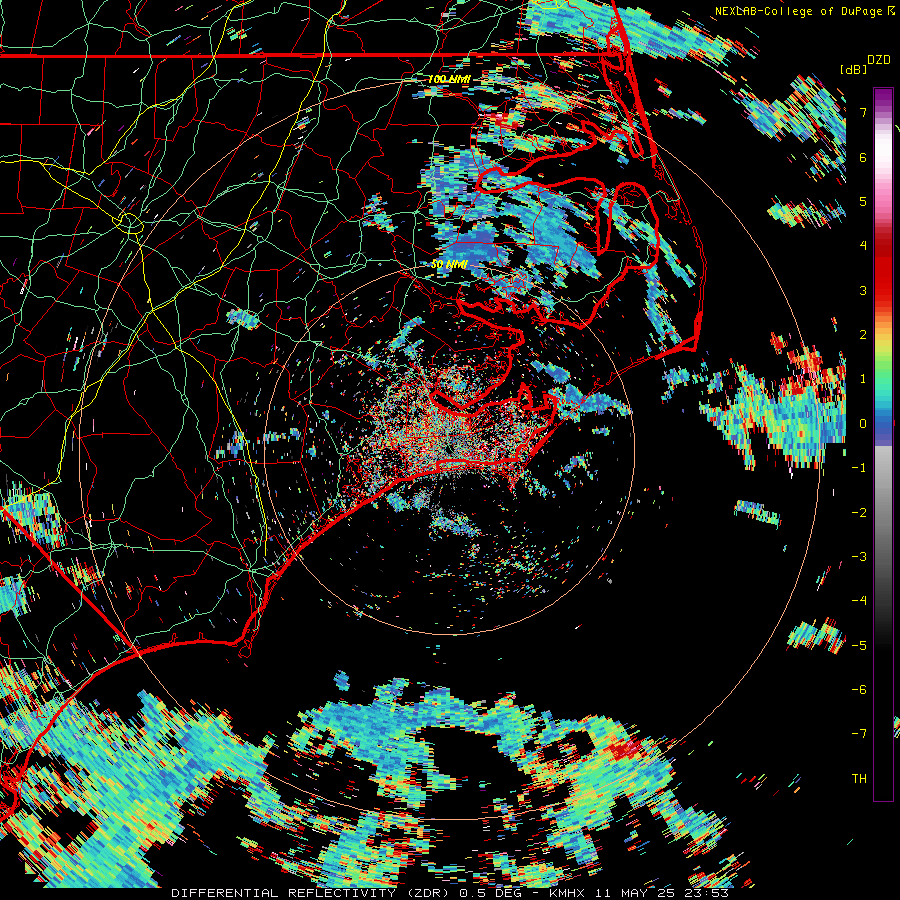This screenshot has height=900, width=900.
Task: Click the [dB] unit label
Action: point(853,69)
